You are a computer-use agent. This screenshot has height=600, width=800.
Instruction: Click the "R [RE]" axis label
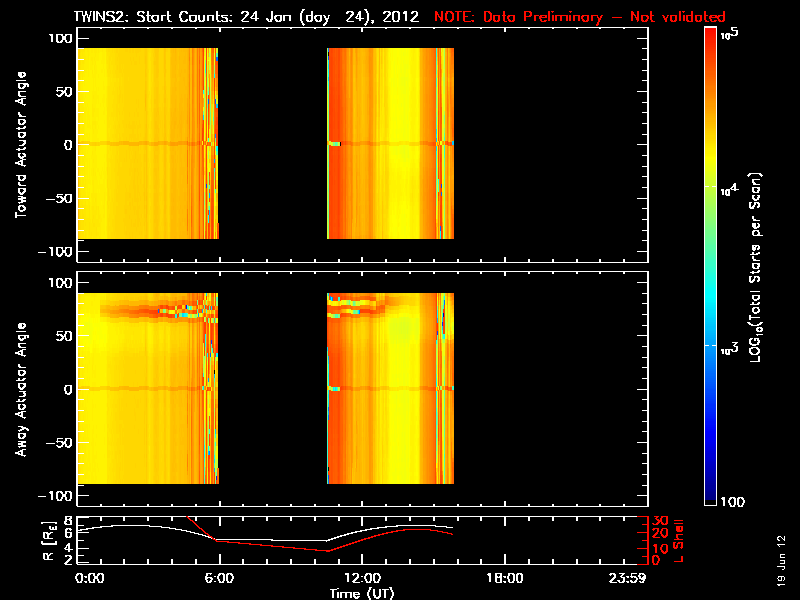pyautogui.click(x=48, y=541)
